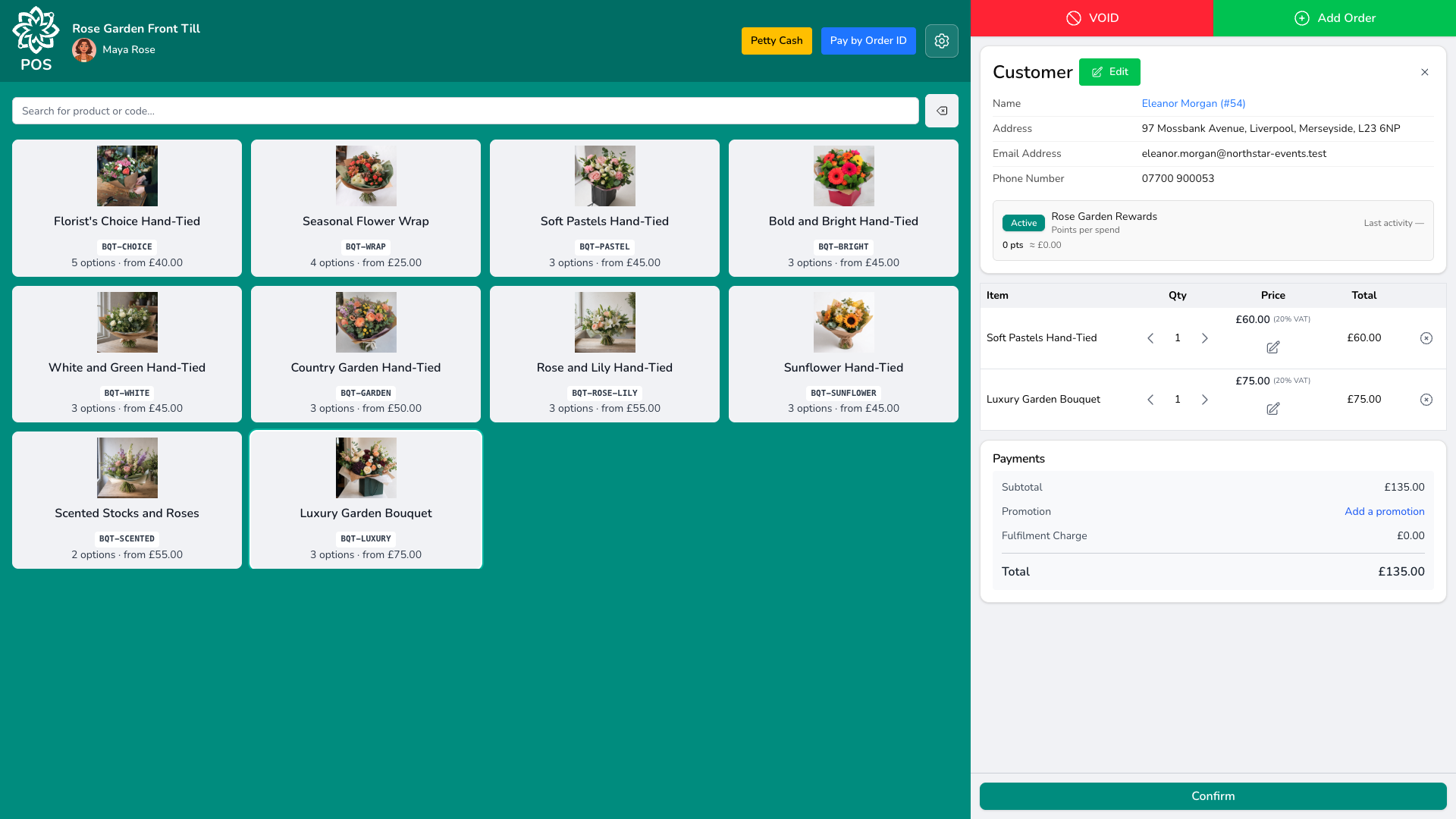Select Florist's Choice Hand-Tied product photo
The width and height of the screenshot is (1456, 819).
pos(127,176)
